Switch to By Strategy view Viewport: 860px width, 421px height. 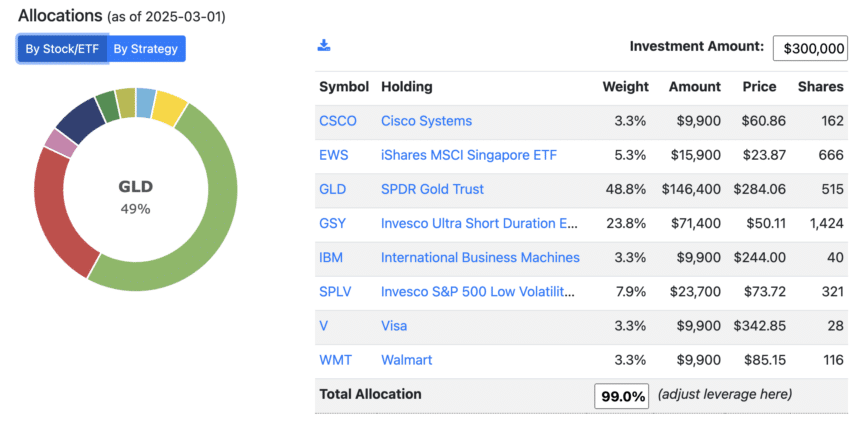(146, 49)
